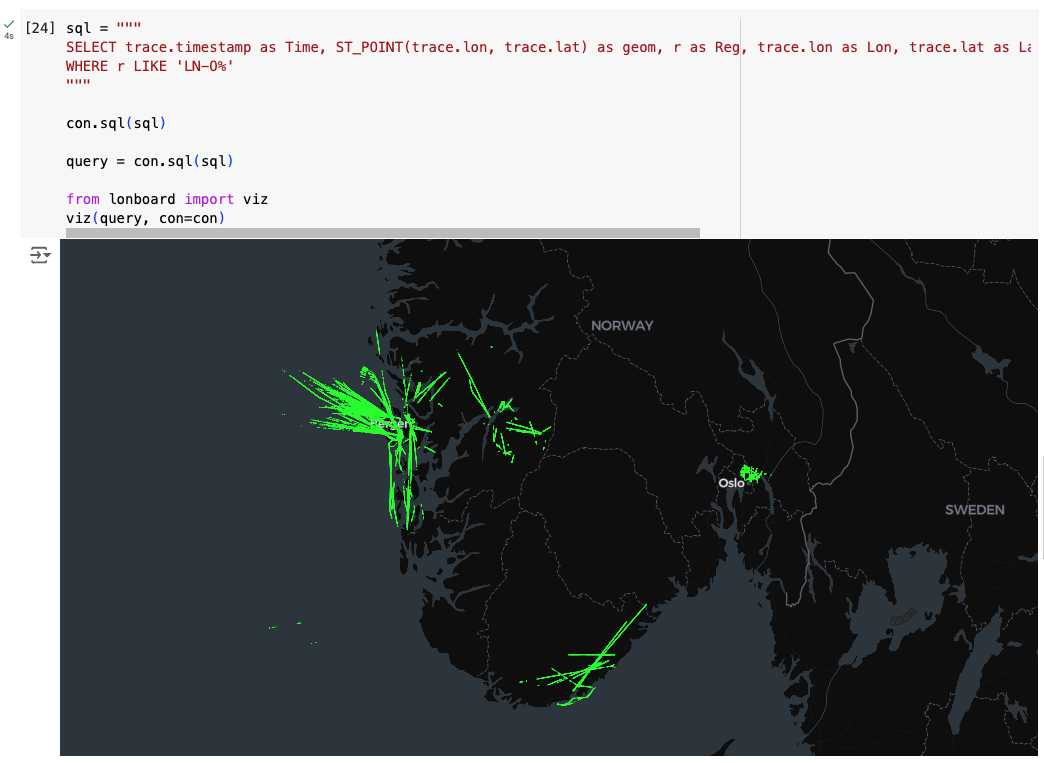Place cursor on the SELECT statement line
The height and width of the screenshot is (763, 1044).
point(400,47)
